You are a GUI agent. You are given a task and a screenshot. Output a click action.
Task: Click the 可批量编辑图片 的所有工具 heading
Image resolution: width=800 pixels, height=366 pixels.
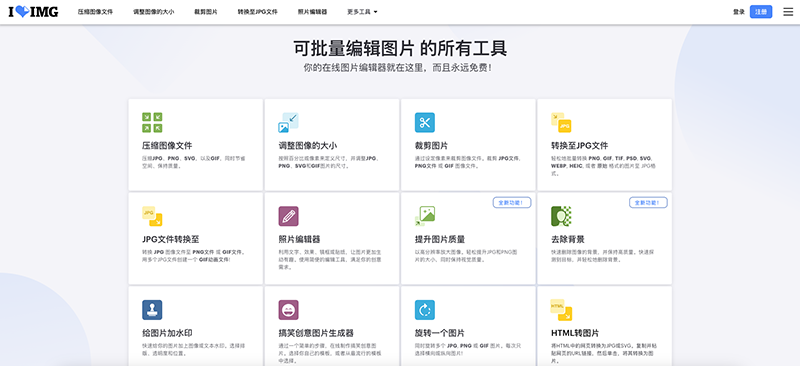pos(400,48)
